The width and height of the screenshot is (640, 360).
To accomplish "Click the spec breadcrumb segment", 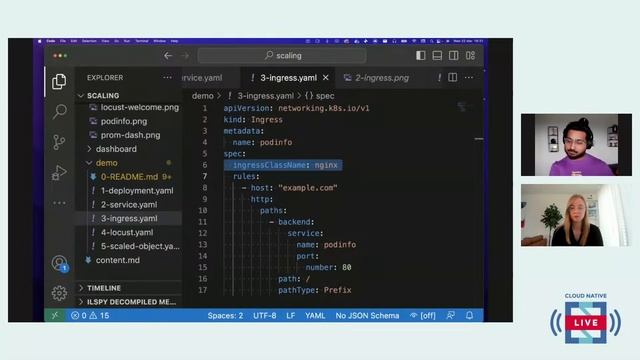I will 320,96.
